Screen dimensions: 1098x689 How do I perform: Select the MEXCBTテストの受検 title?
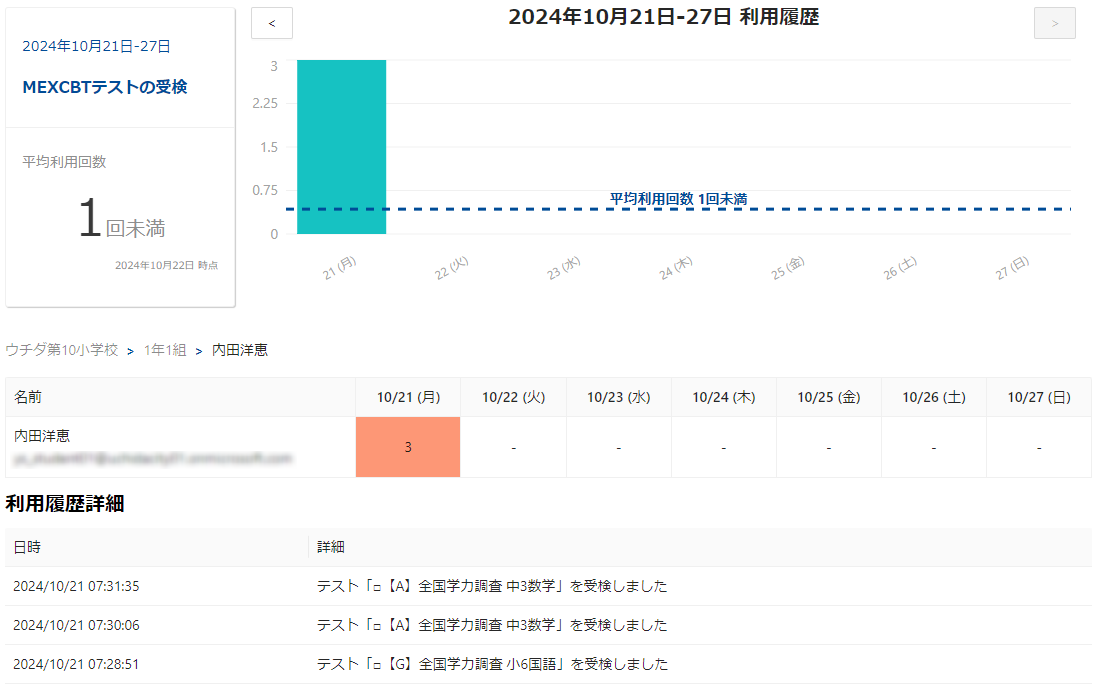(x=105, y=87)
